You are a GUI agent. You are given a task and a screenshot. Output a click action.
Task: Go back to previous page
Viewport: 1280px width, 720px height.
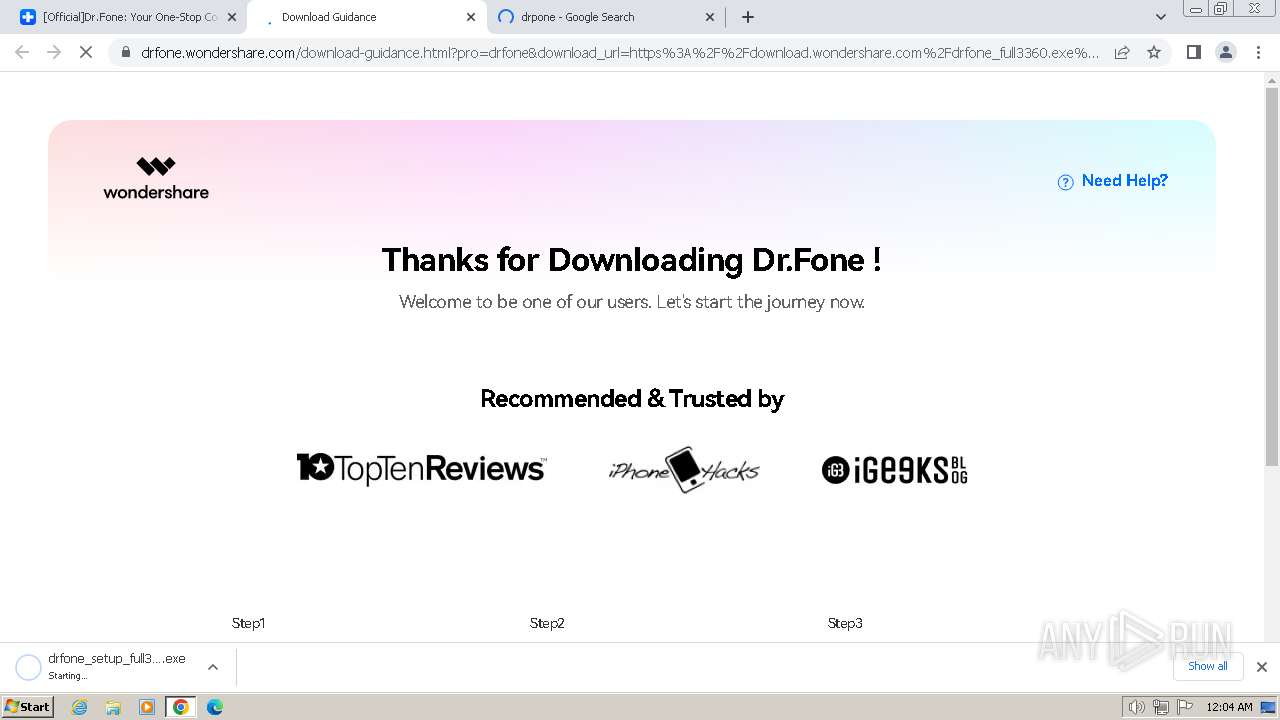pos(22,52)
